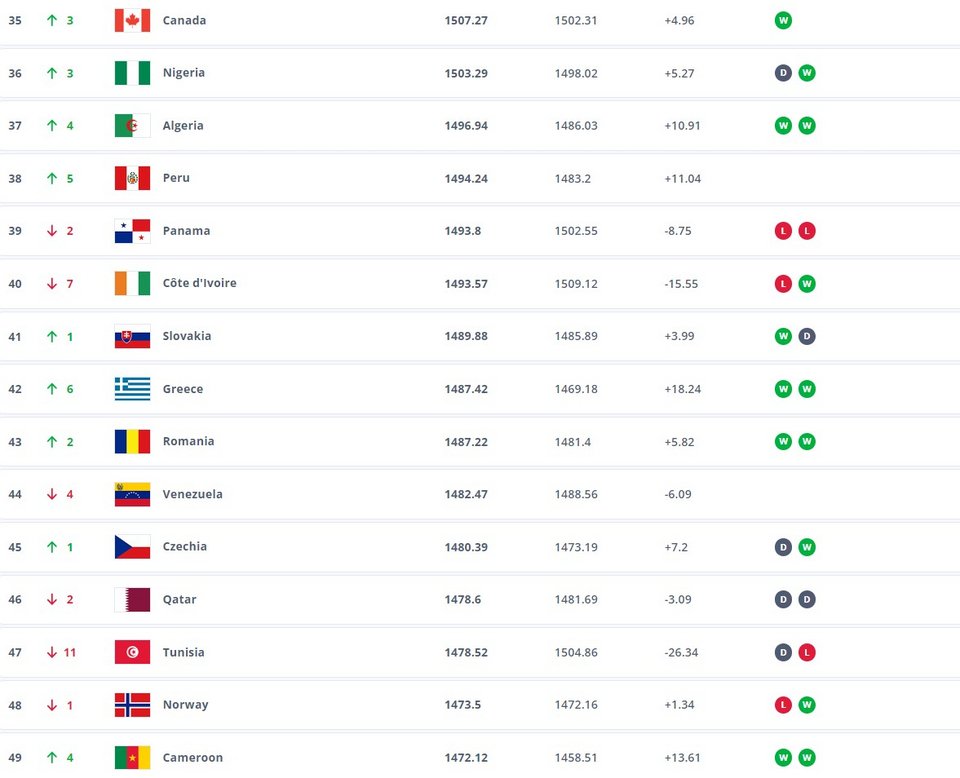
Task: Click Panama's first red L badge
Action: [783, 231]
